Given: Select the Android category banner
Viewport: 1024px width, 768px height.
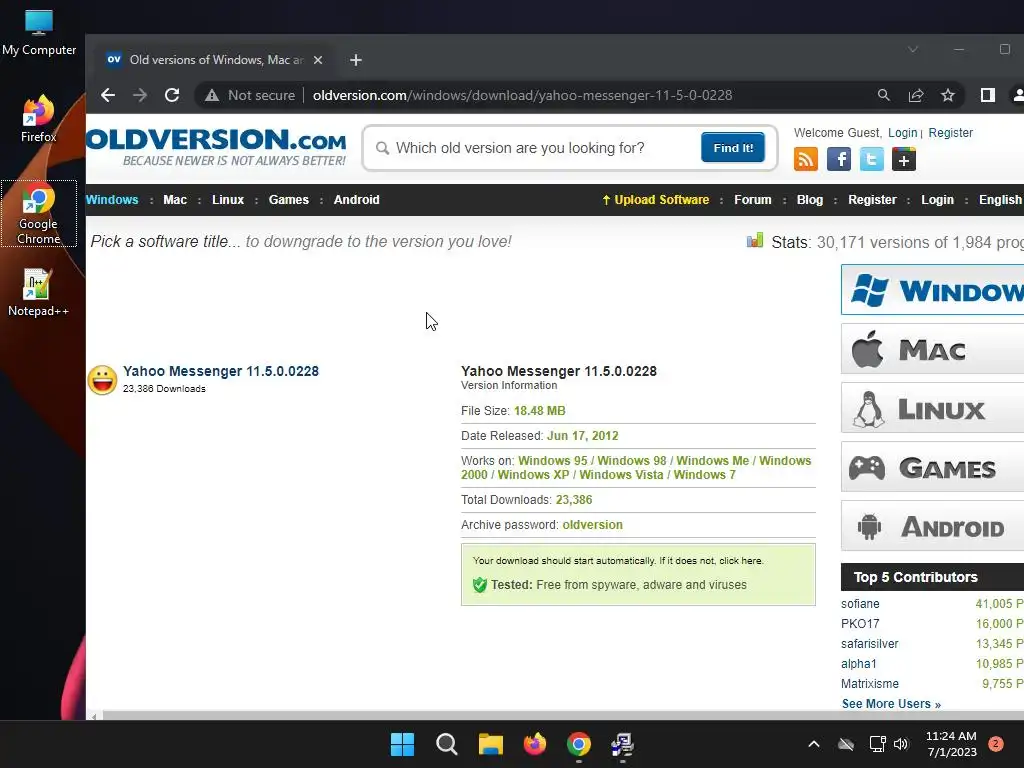Looking at the screenshot, I should coord(933,526).
